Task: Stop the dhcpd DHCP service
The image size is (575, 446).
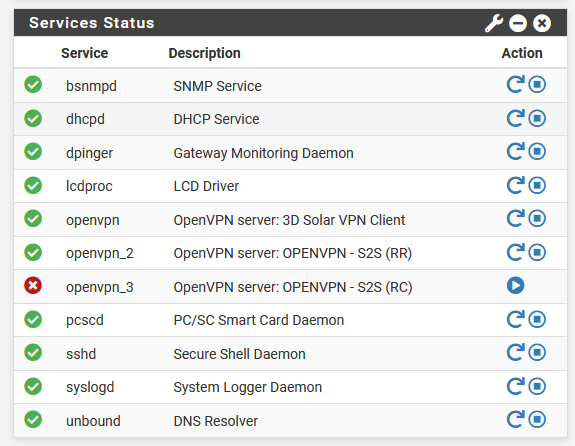Action: (x=537, y=118)
